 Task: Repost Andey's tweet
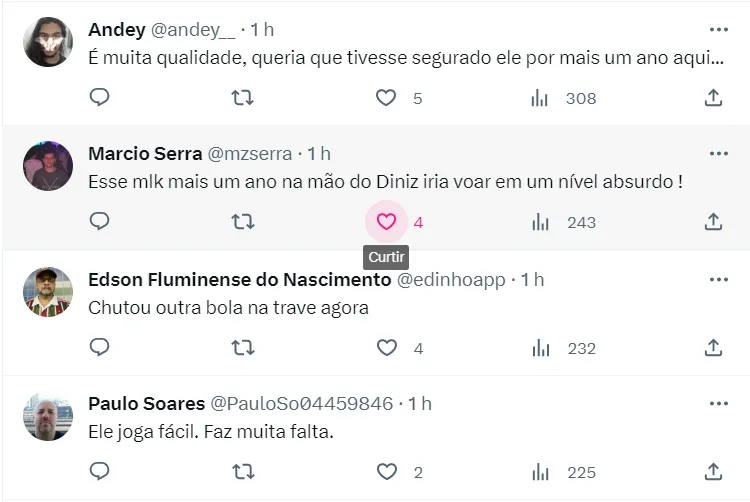pyautogui.click(x=242, y=98)
